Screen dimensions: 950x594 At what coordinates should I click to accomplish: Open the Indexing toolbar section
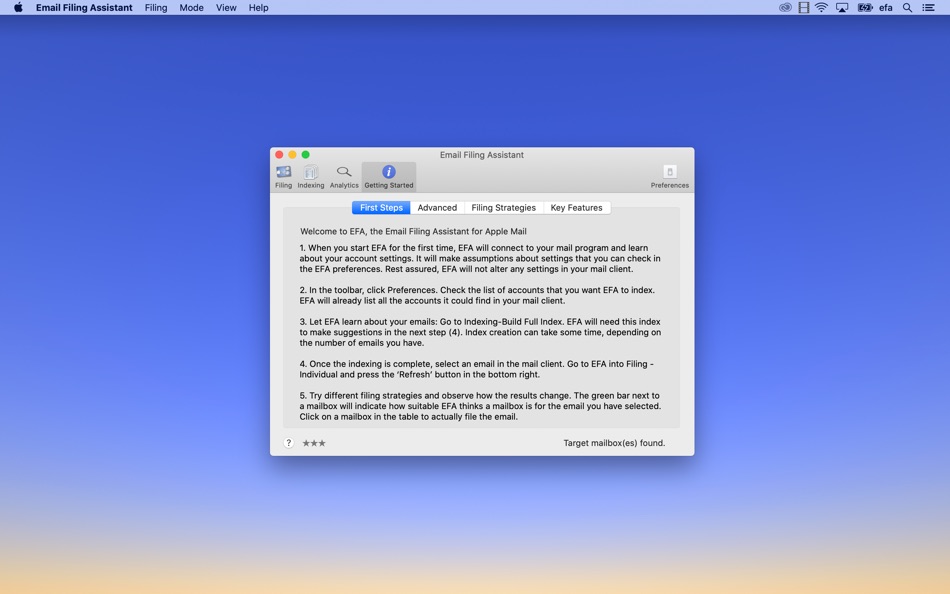(310, 176)
